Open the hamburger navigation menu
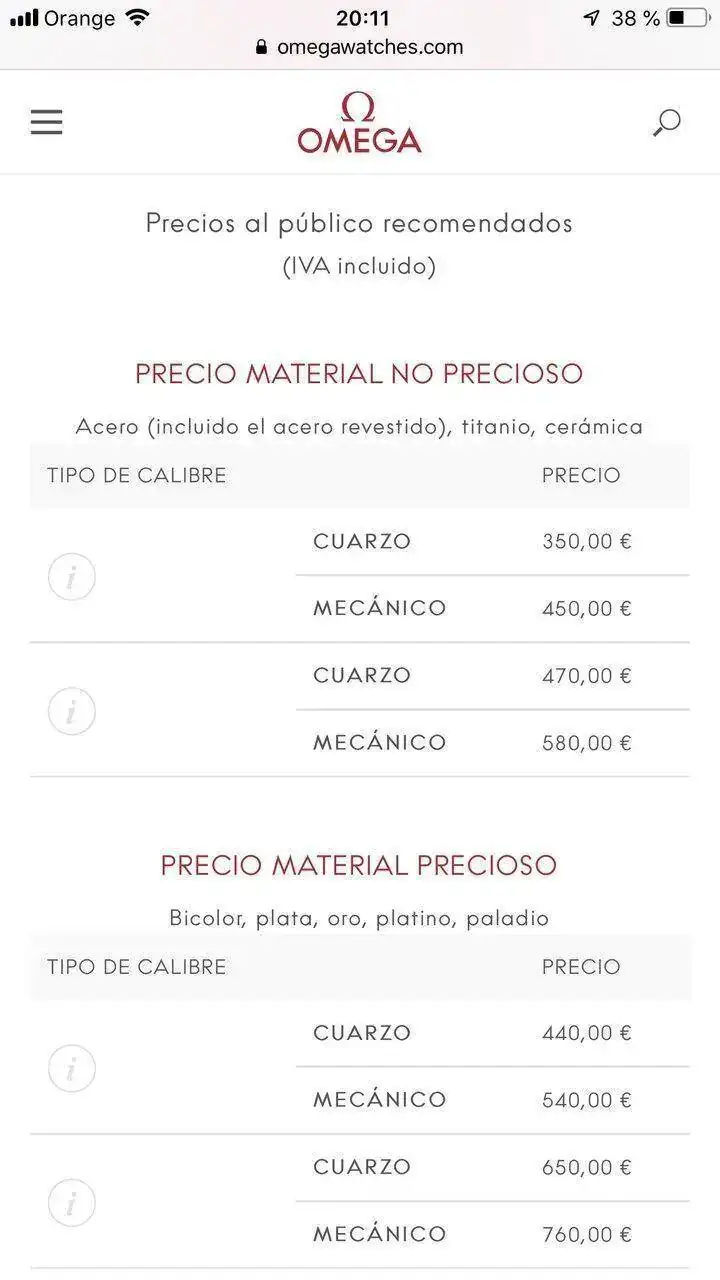The image size is (720, 1280). point(46,122)
